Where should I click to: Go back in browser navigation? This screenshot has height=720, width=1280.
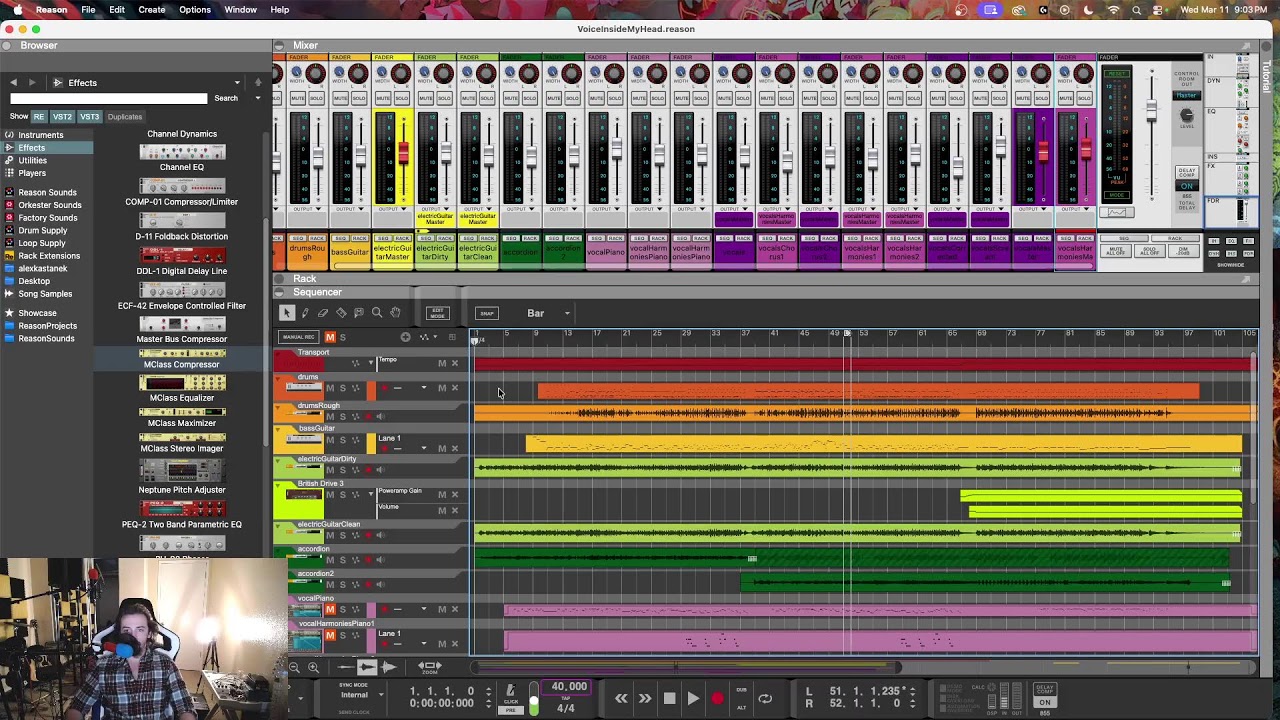[x=13, y=82]
